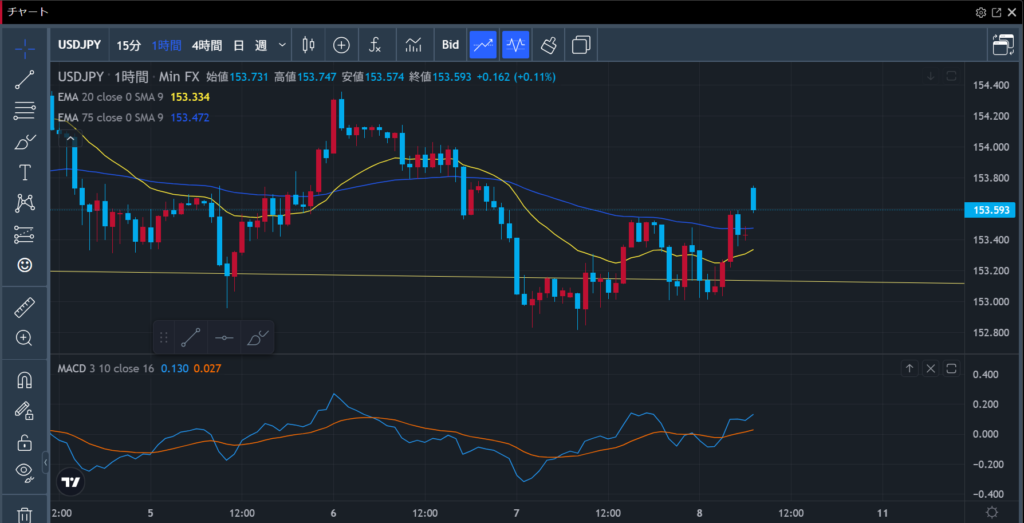The image size is (1024, 523).
Task: Hide all drawings with eye icon
Action: 25,471
